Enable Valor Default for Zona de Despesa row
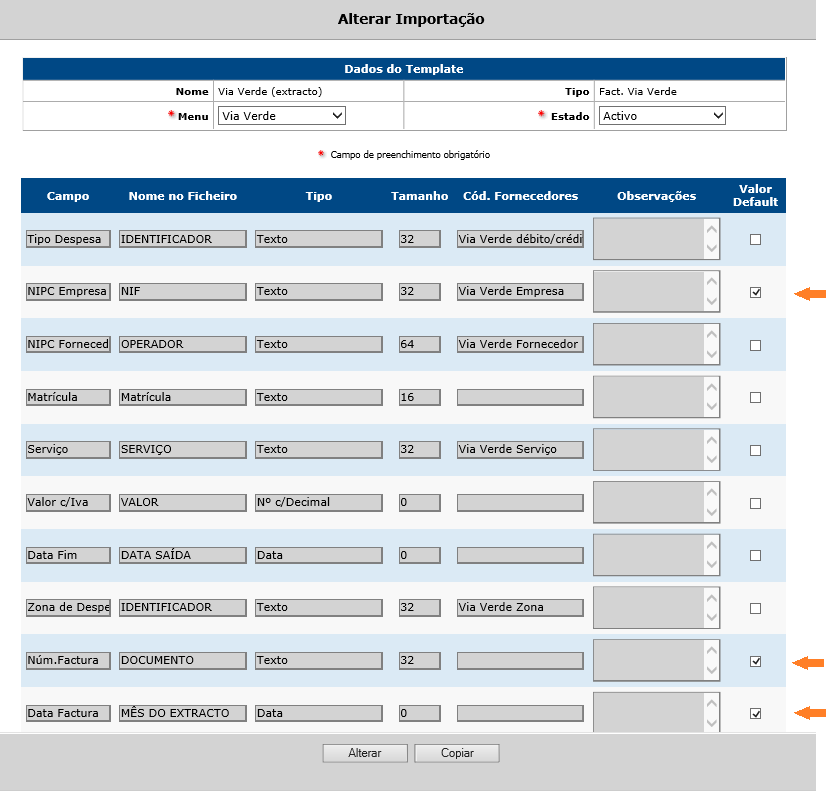Image resolution: width=832 pixels, height=792 pixels. pos(755,608)
